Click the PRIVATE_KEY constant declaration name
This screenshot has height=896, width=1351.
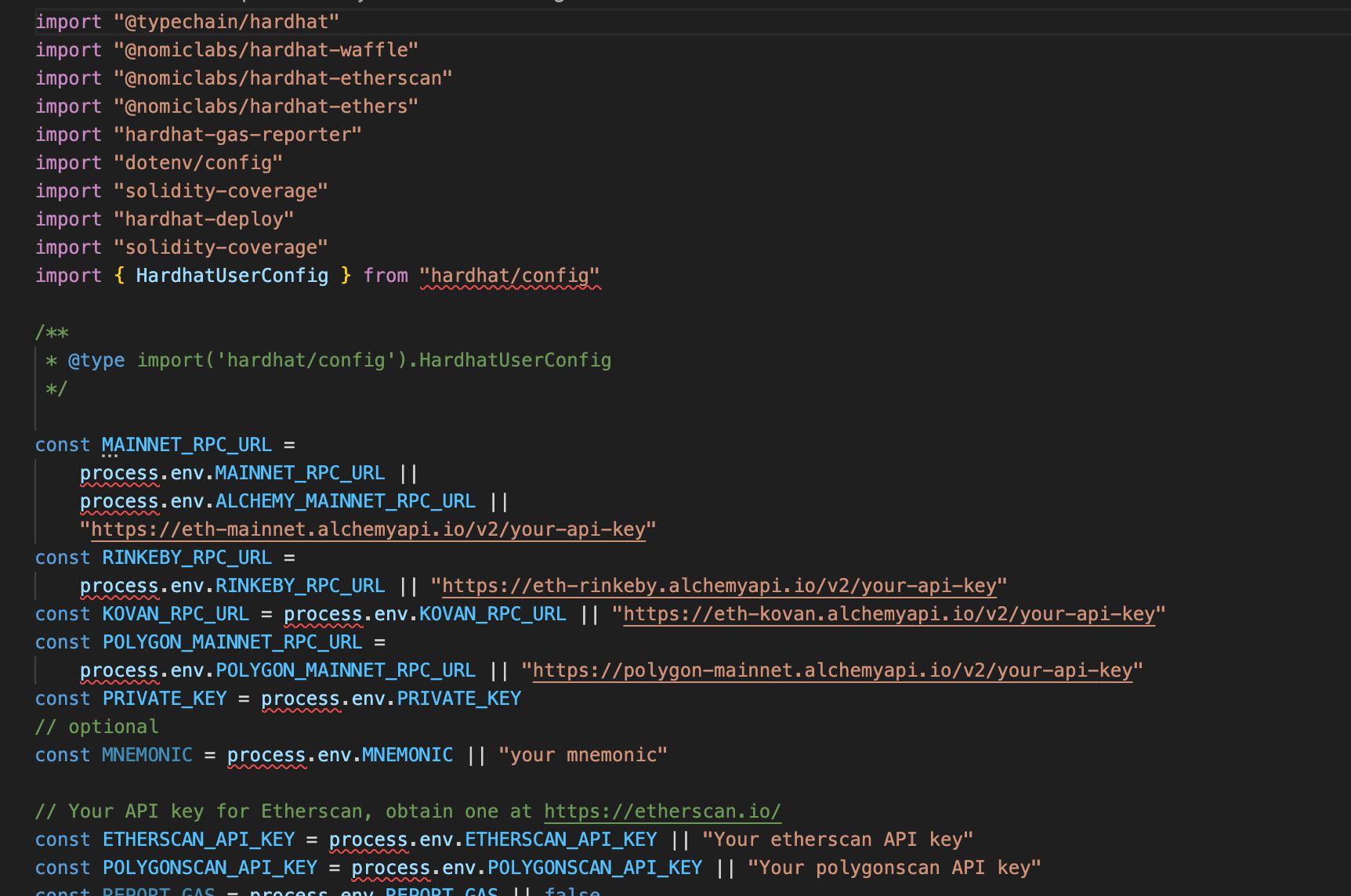click(165, 699)
